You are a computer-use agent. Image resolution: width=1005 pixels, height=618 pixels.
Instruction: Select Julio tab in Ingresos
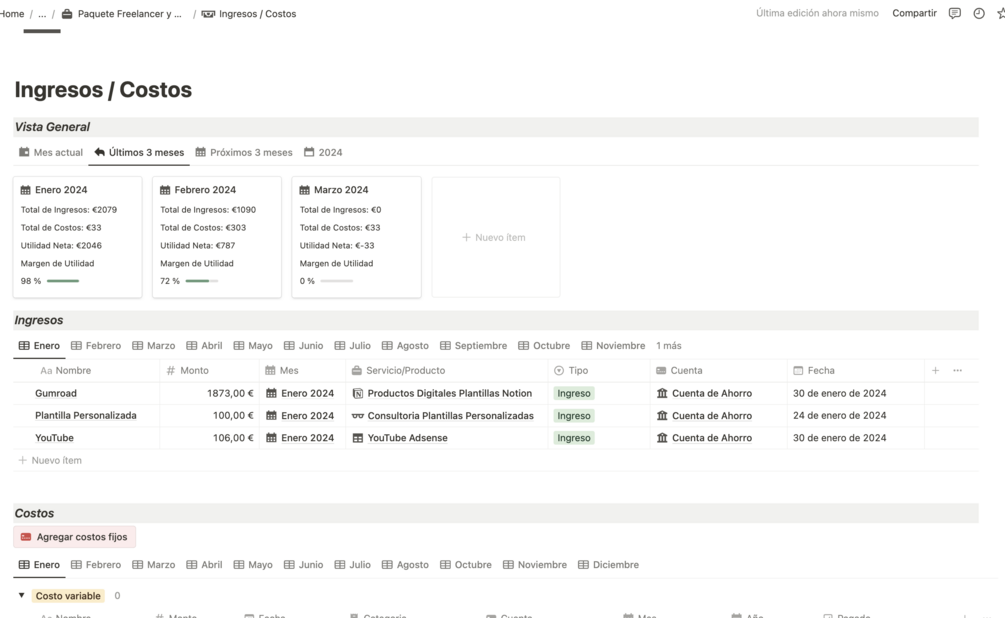pos(353,346)
